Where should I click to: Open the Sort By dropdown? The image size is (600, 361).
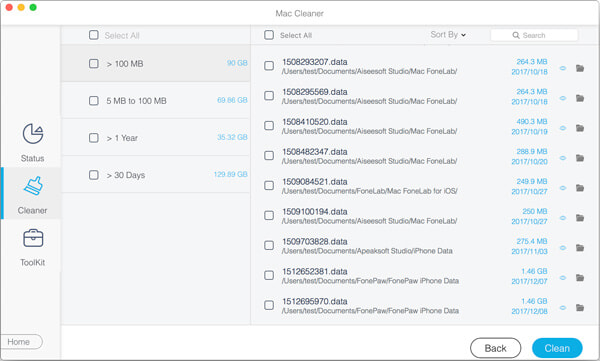[x=448, y=35]
